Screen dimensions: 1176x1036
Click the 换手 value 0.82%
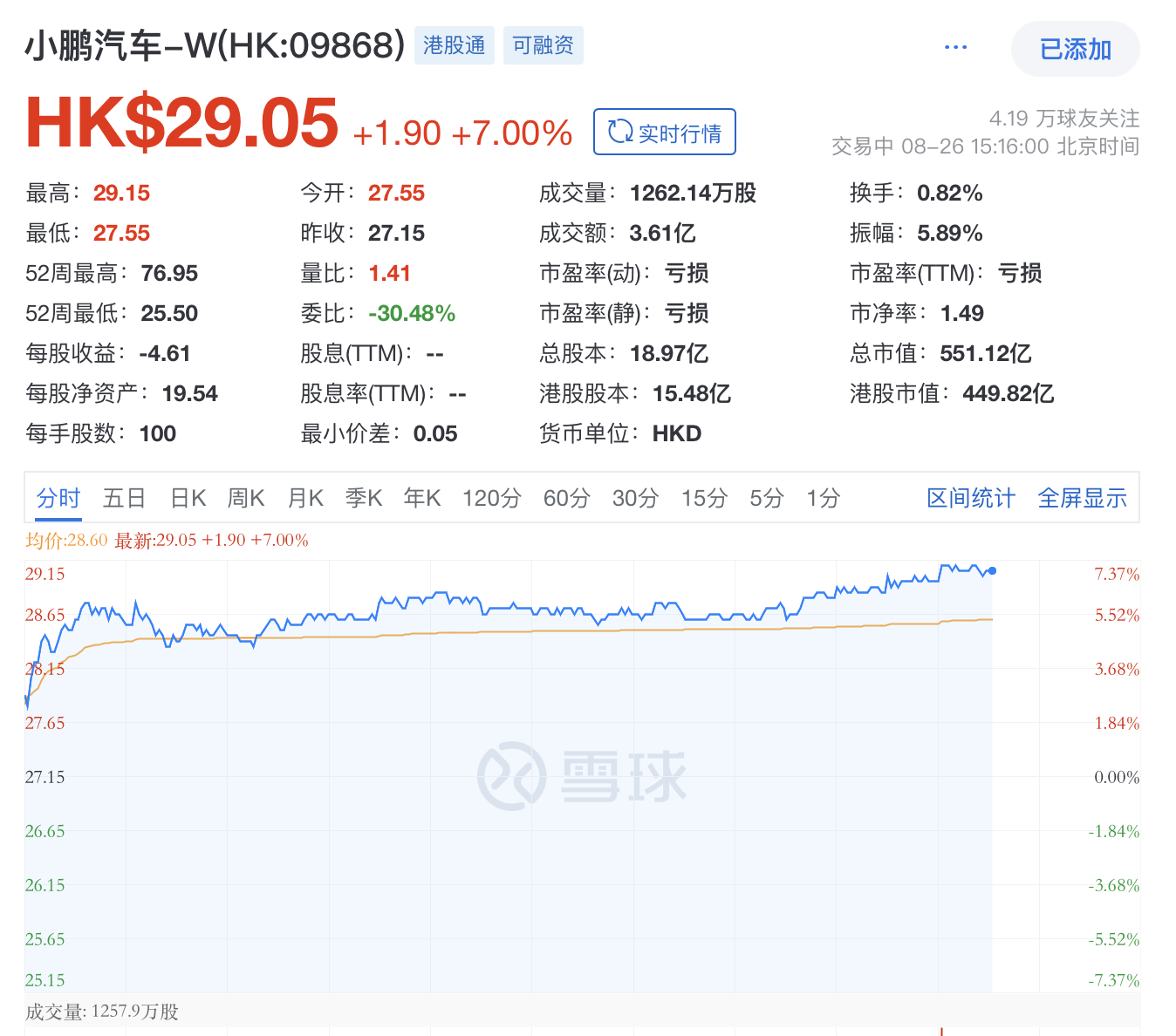pos(949,193)
